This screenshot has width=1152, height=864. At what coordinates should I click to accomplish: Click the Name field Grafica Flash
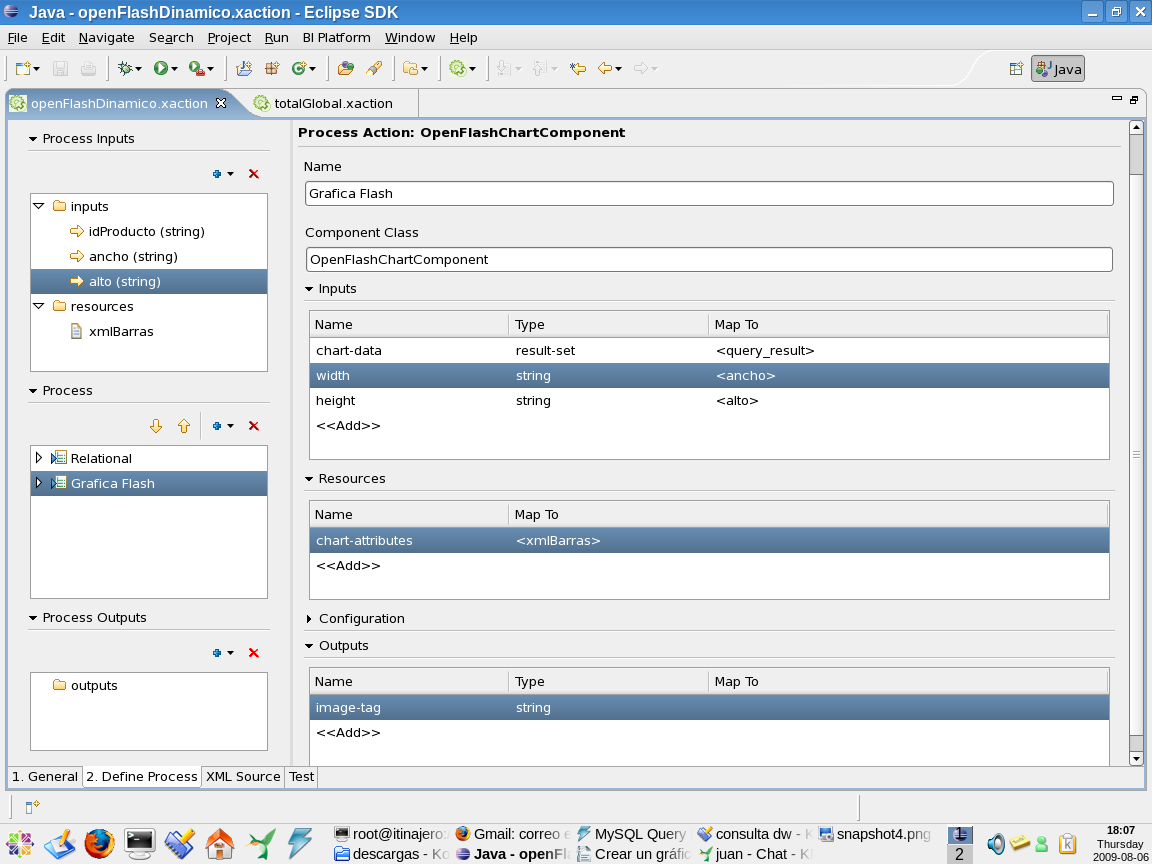708,193
